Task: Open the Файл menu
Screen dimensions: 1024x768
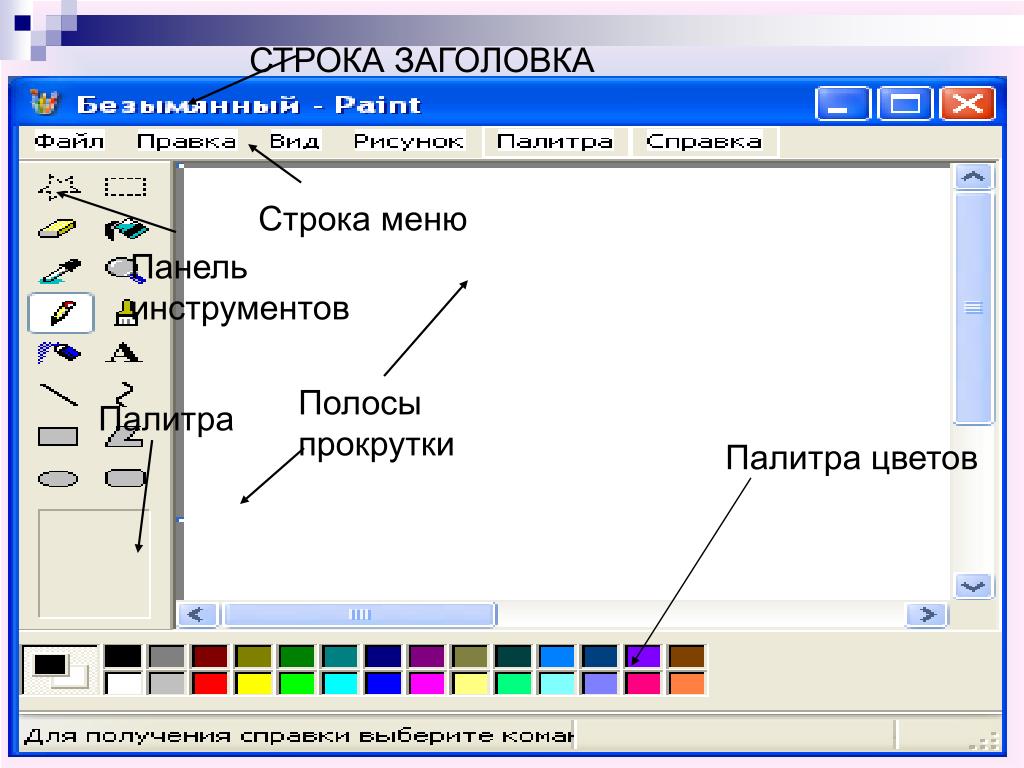Action: click(x=69, y=141)
